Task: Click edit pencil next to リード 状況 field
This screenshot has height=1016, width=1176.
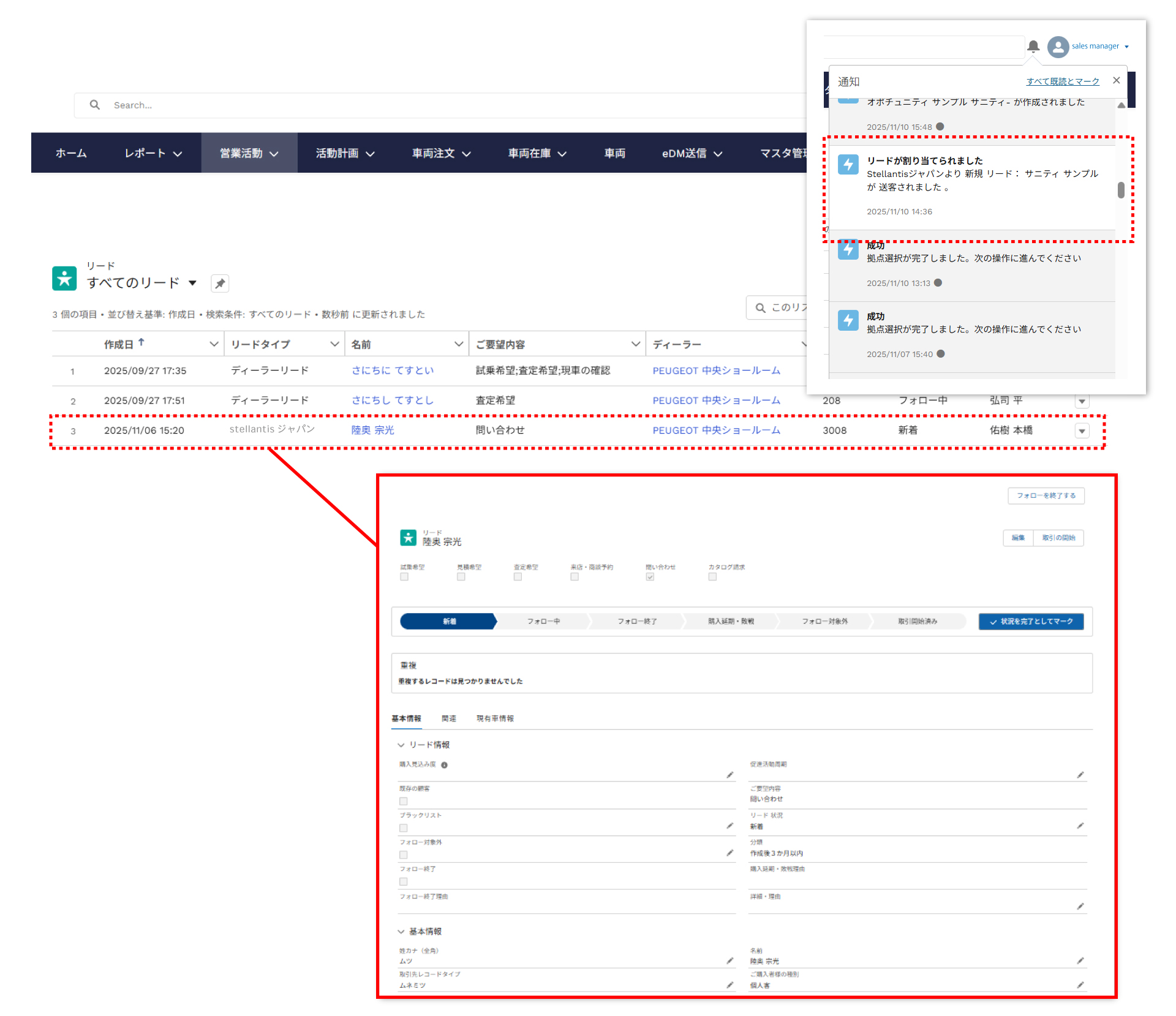Action: tap(1080, 826)
